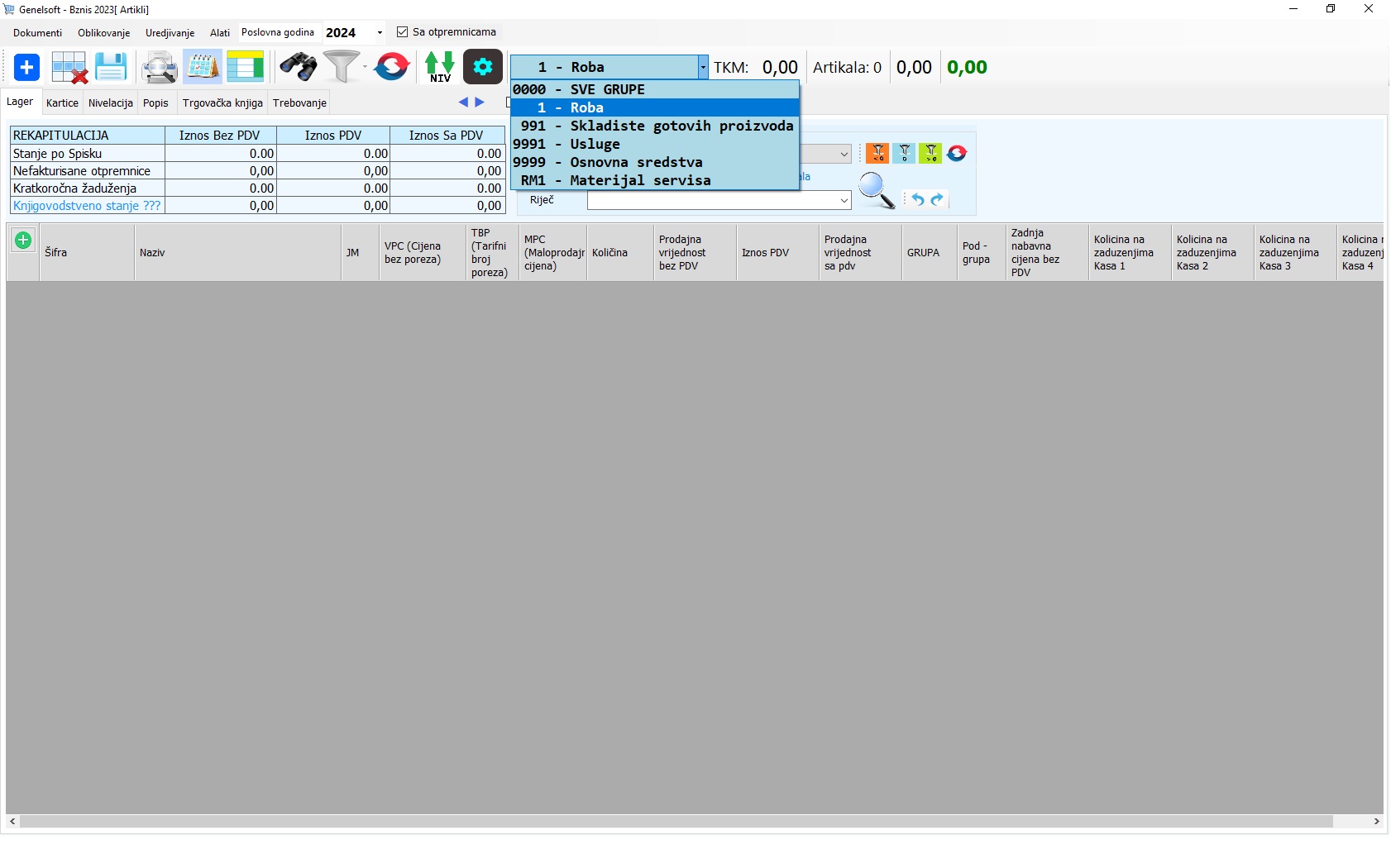Open the Poslovna godina 2024 dropdown

pos(380,33)
